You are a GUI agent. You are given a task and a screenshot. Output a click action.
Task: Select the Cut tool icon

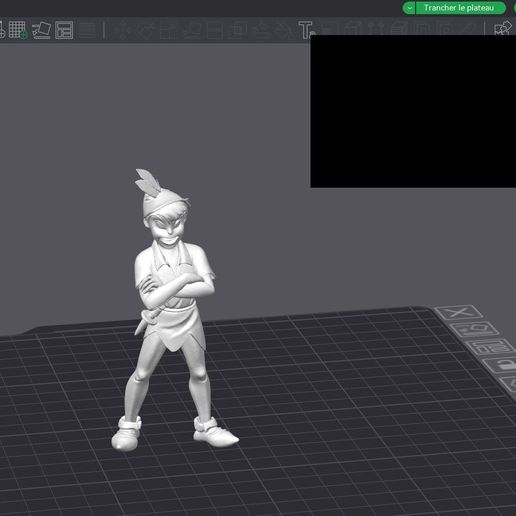pos(214,30)
